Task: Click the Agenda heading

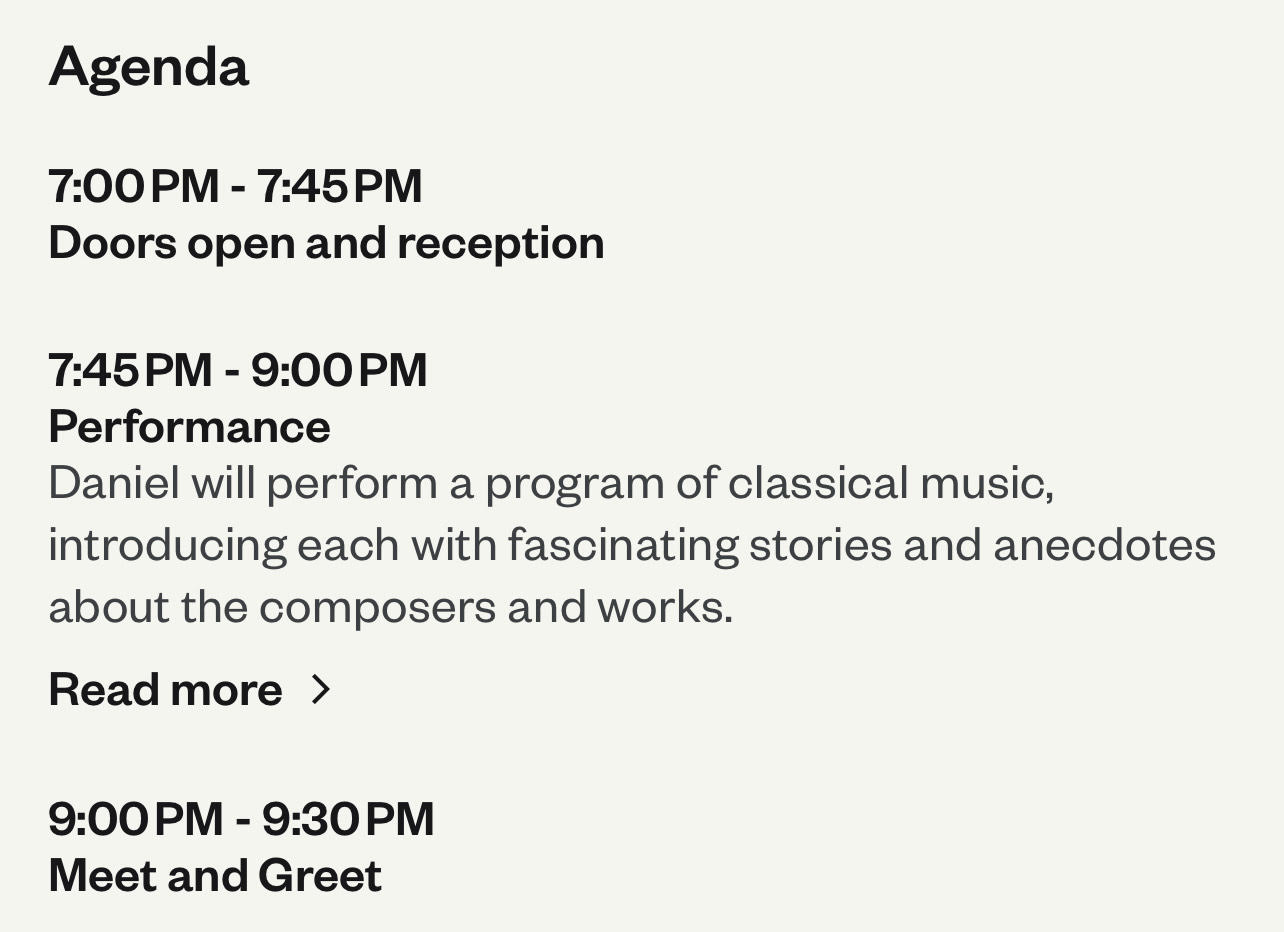Action: (x=148, y=67)
